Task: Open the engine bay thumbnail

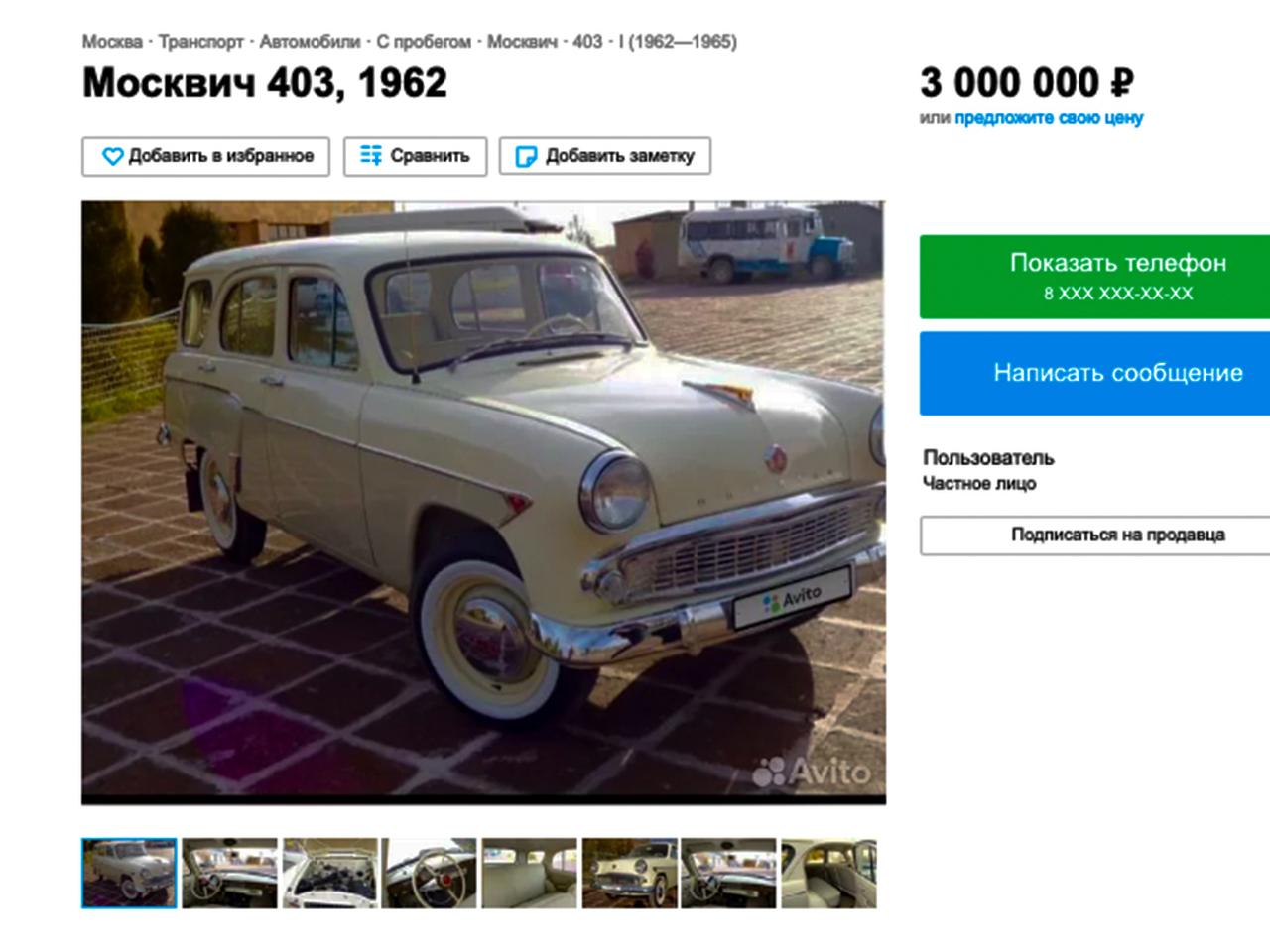Action: (x=330, y=873)
